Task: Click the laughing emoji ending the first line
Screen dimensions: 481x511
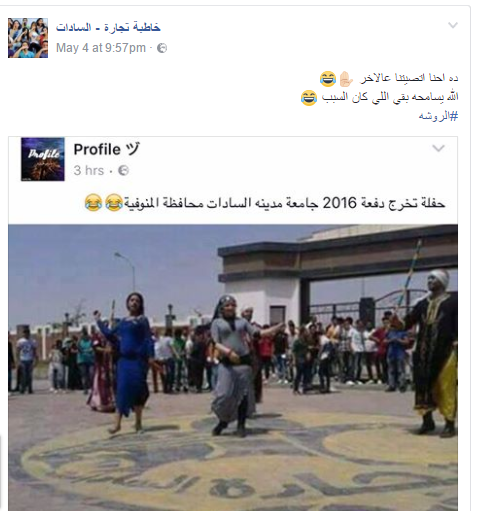Action: tap(328, 79)
